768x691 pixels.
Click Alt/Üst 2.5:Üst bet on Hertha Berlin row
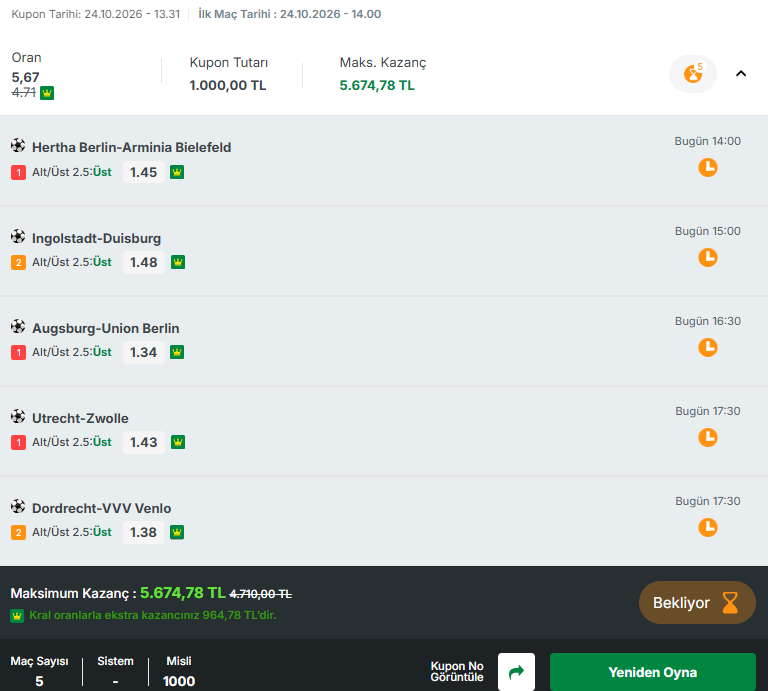click(72, 172)
